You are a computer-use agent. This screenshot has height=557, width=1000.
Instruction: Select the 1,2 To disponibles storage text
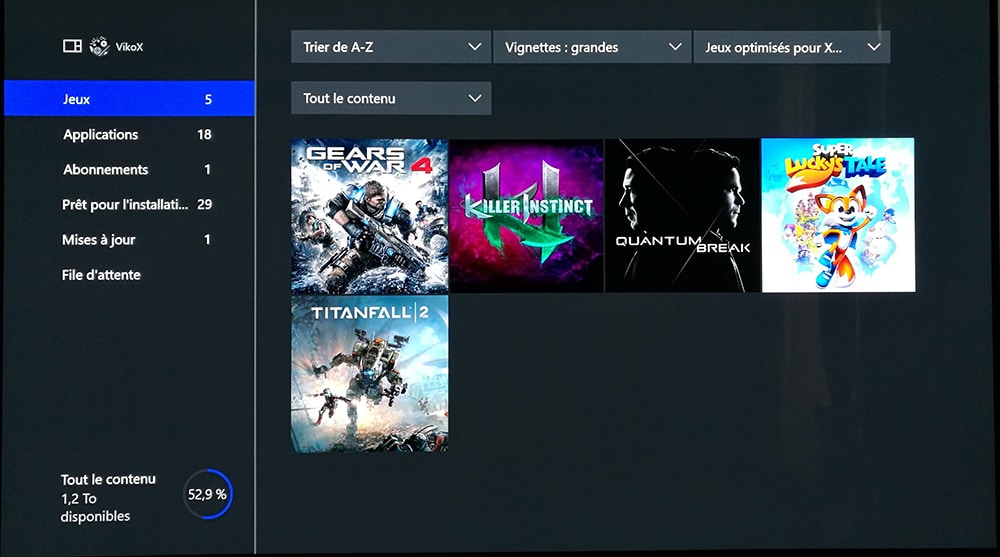tap(95, 507)
